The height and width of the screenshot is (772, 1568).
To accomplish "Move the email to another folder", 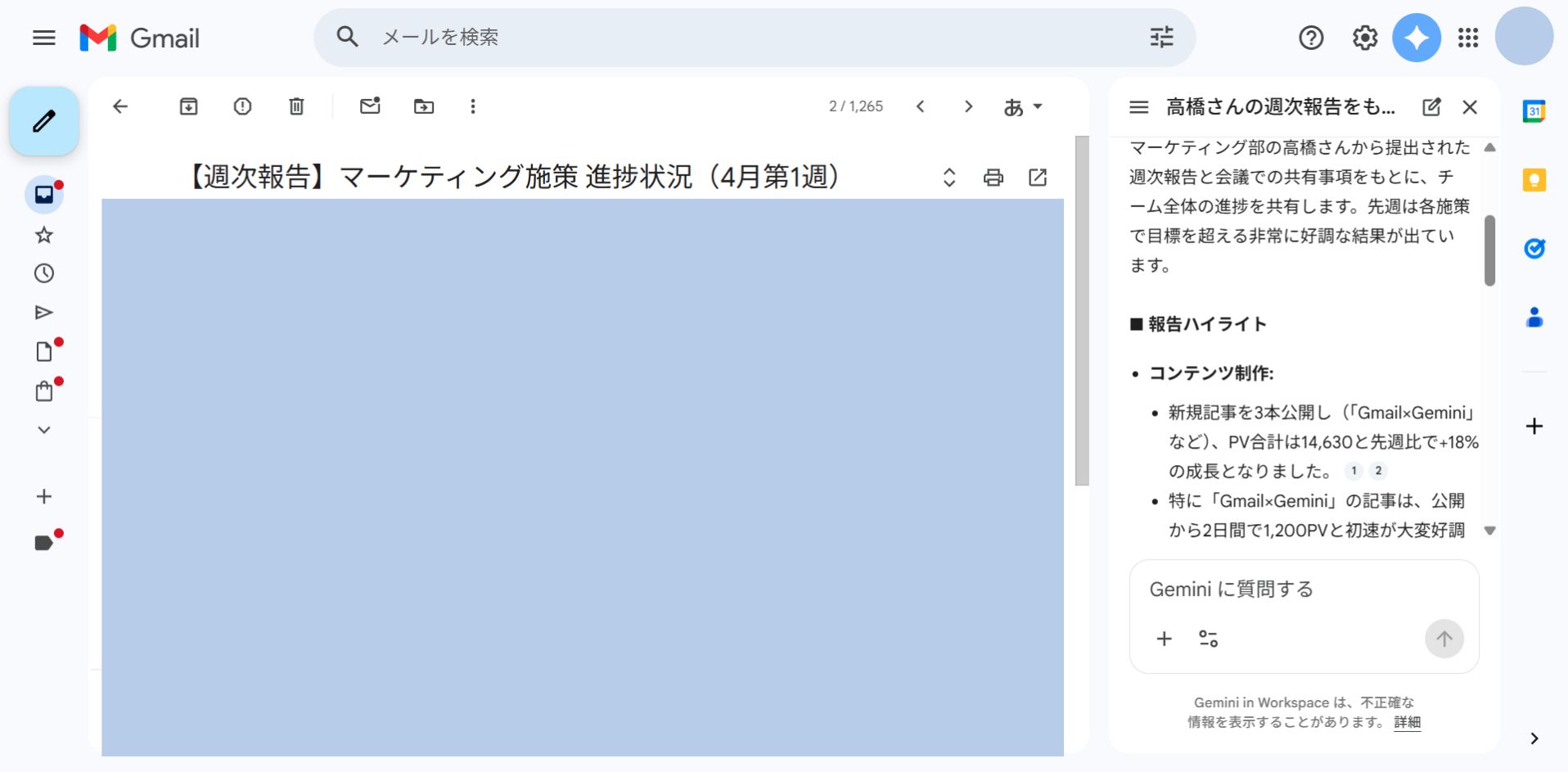I will [424, 106].
